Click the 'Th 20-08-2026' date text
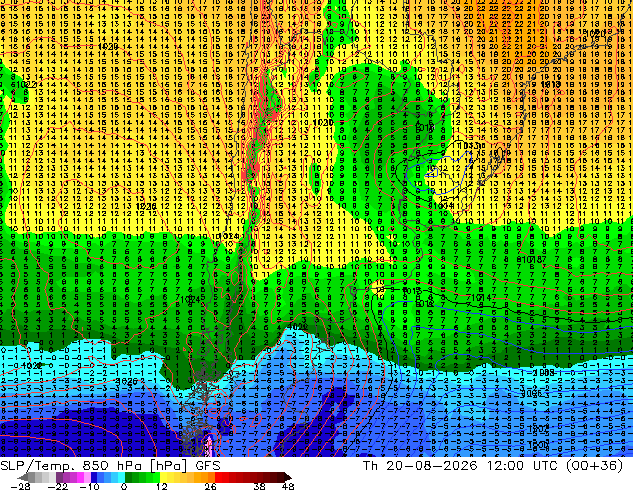634x490 pixels. coord(420,466)
